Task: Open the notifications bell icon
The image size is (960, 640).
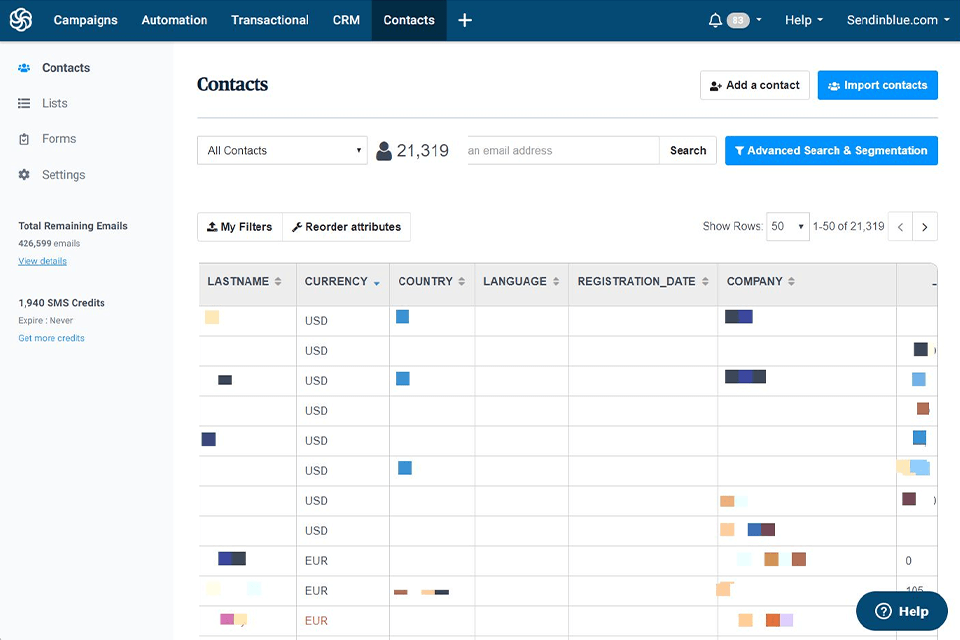Action: [x=715, y=20]
